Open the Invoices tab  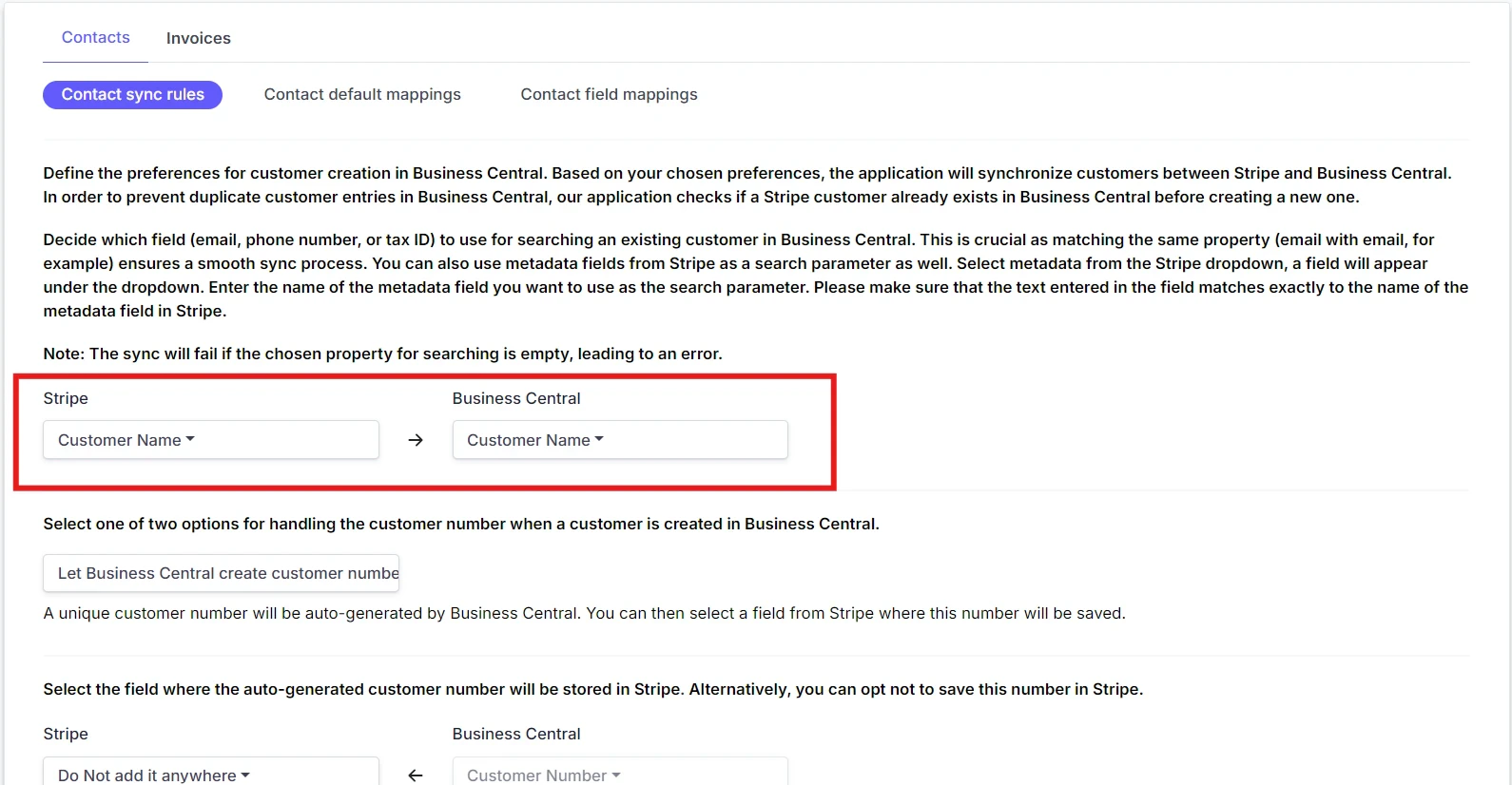click(x=198, y=38)
